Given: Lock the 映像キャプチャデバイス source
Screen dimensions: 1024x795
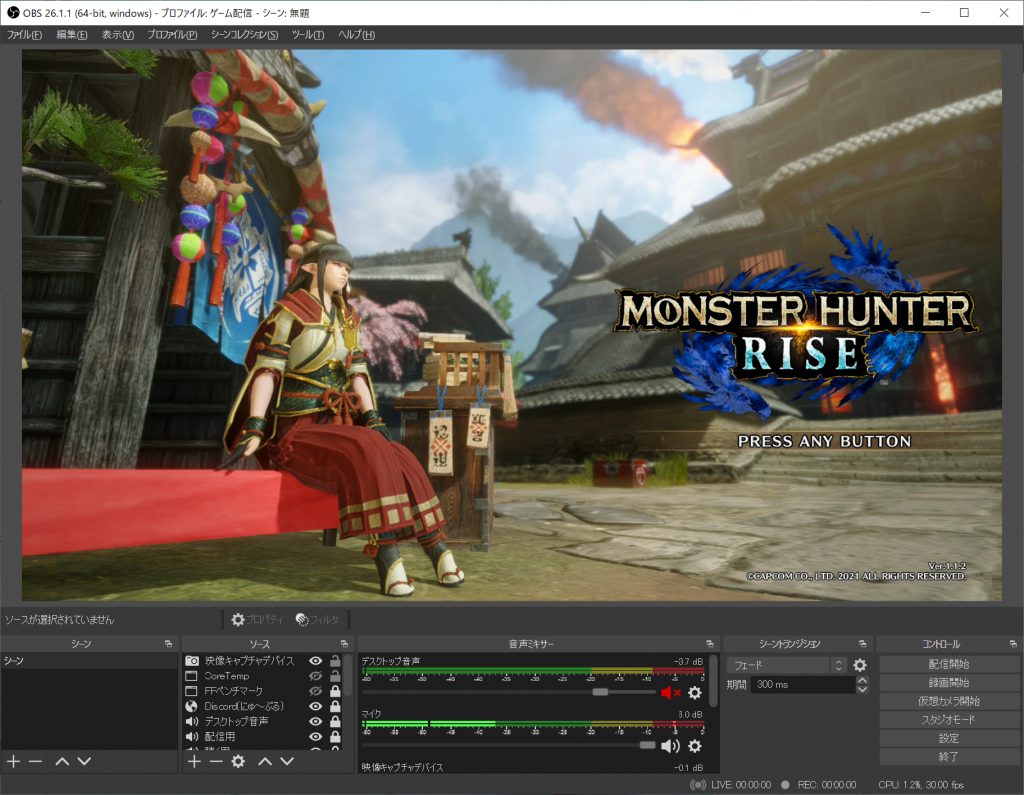Looking at the screenshot, I should [x=335, y=660].
